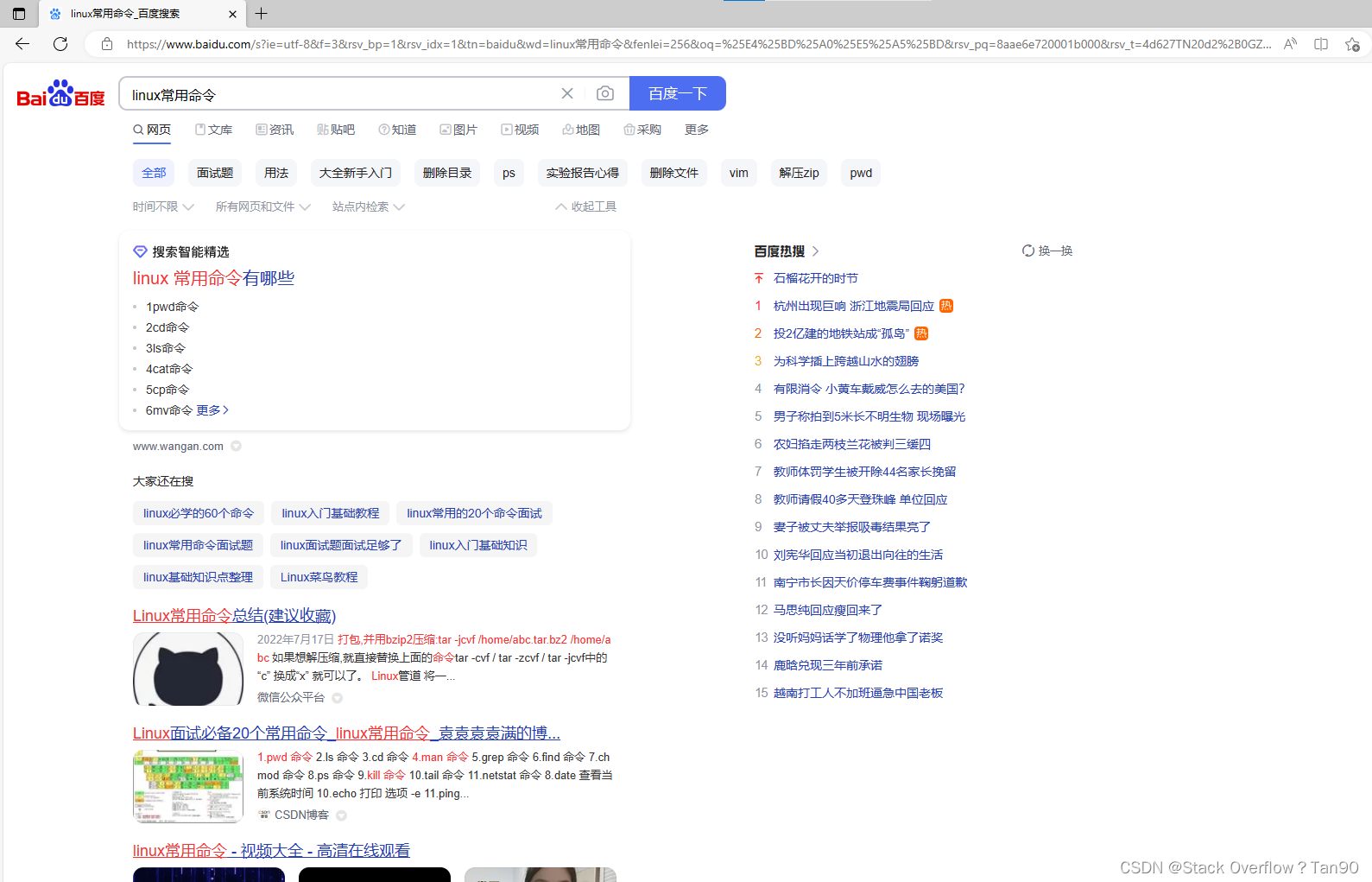Image resolution: width=1372 pixels, height=882 pixels.
Task: Open Linux面试必备20个常用命令 result
Action: tap(346, 733)
